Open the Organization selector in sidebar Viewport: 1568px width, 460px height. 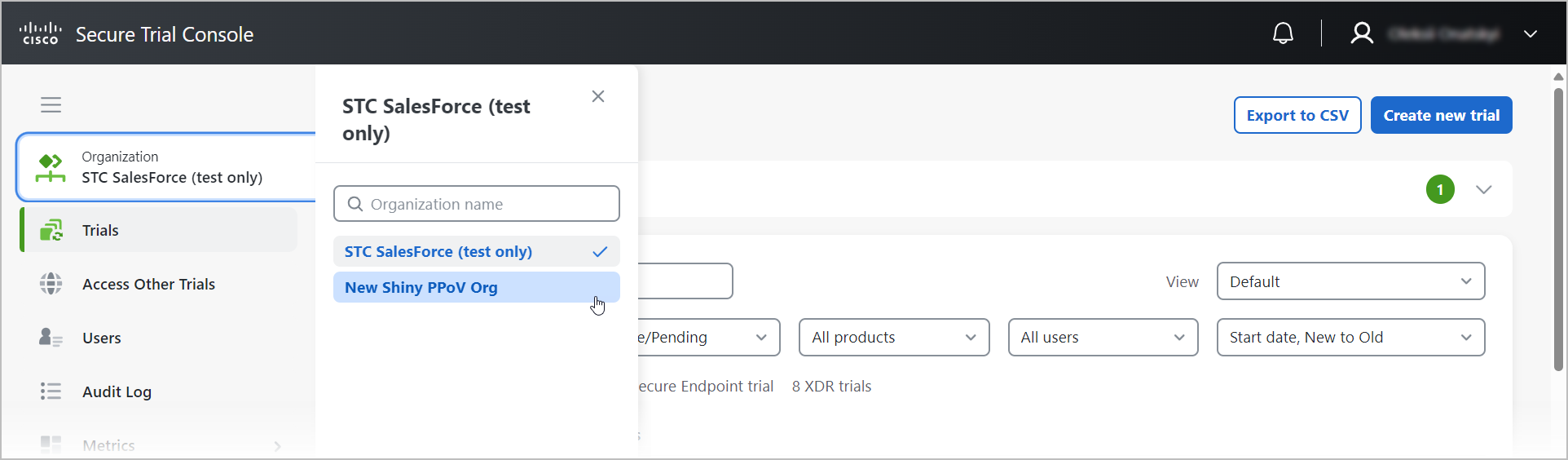pos(166,167)
